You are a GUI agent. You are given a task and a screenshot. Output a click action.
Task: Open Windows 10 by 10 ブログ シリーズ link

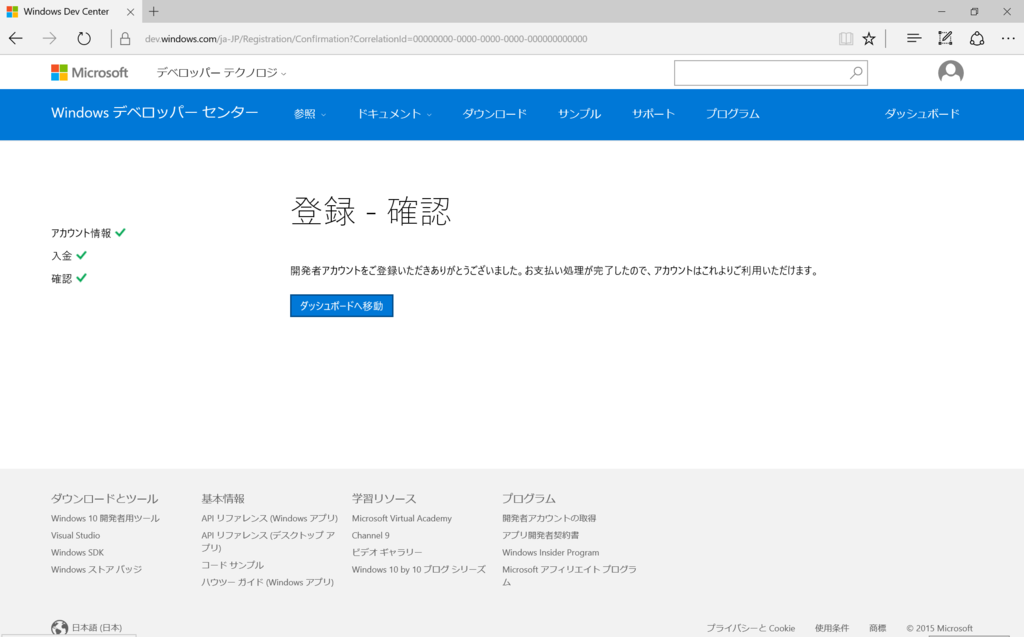click(x=419, y=569)
